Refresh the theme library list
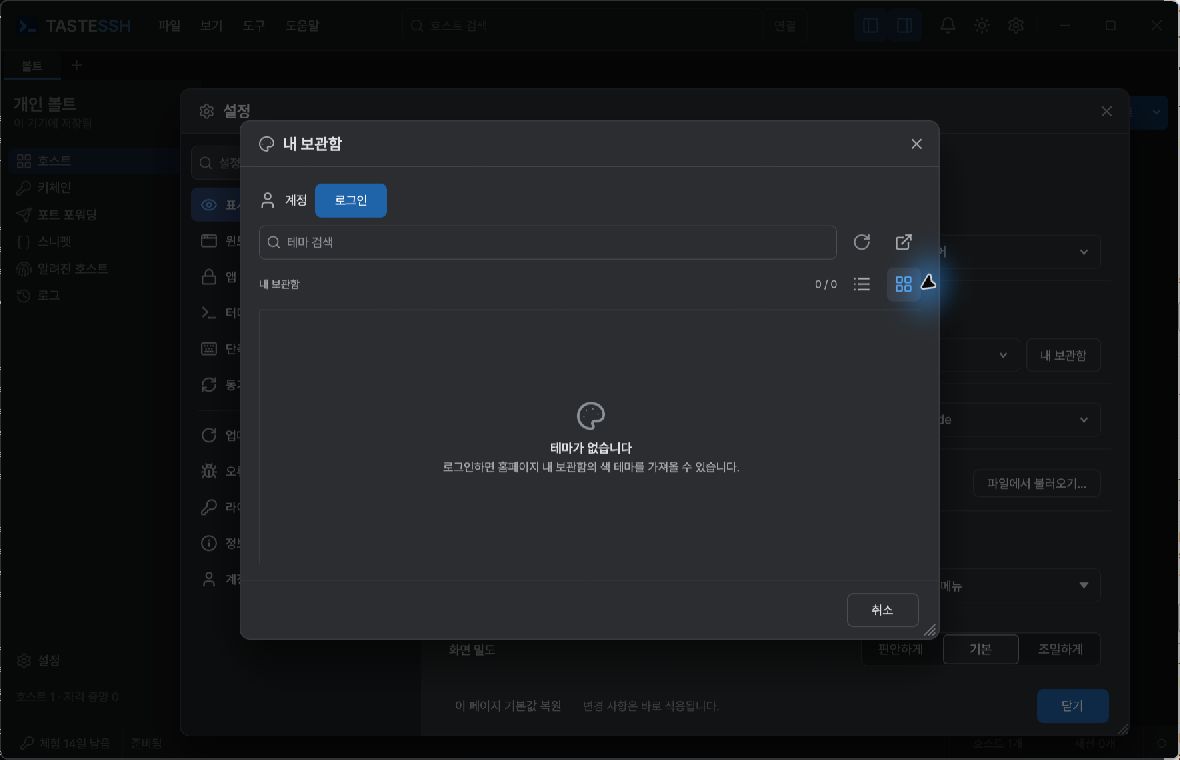 pyautogui.click(x=862, y=242)
